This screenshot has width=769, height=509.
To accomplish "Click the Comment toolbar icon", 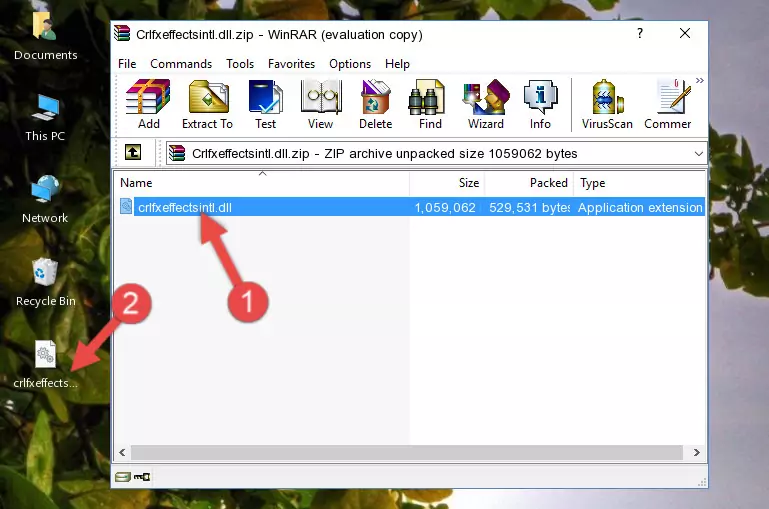I will point(668,104).
